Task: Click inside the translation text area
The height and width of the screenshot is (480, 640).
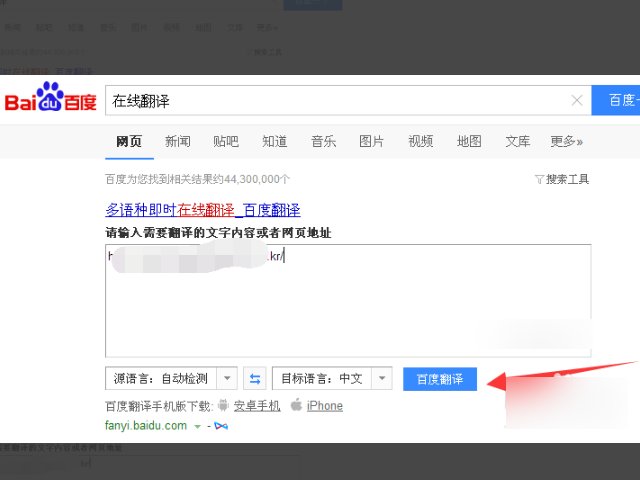Action: [x=348, y=301]
